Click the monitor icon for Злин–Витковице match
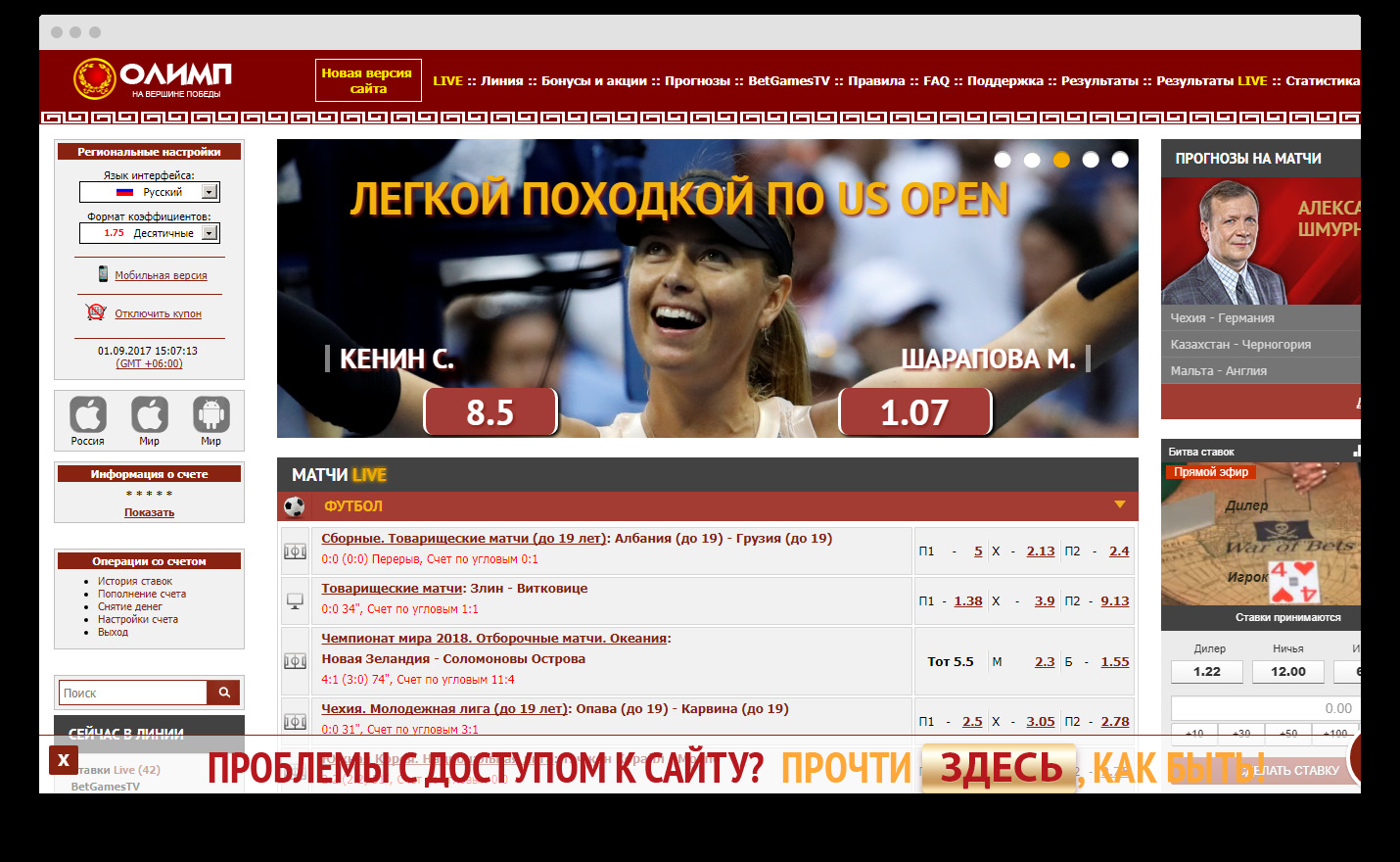This screenshot has width=1400, height=862. click(x=295, y=600)
